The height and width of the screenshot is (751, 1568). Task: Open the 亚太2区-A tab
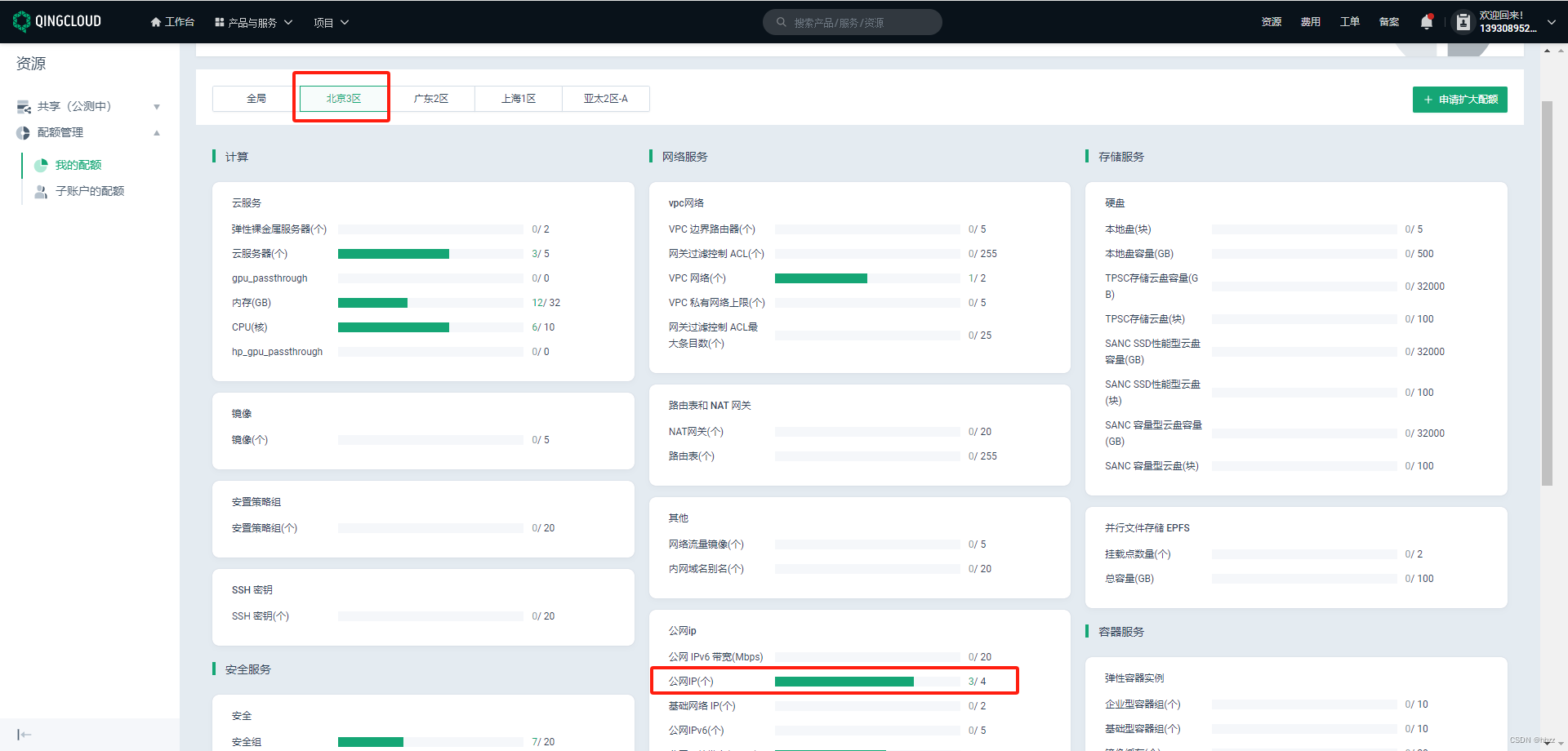point(606,98)
